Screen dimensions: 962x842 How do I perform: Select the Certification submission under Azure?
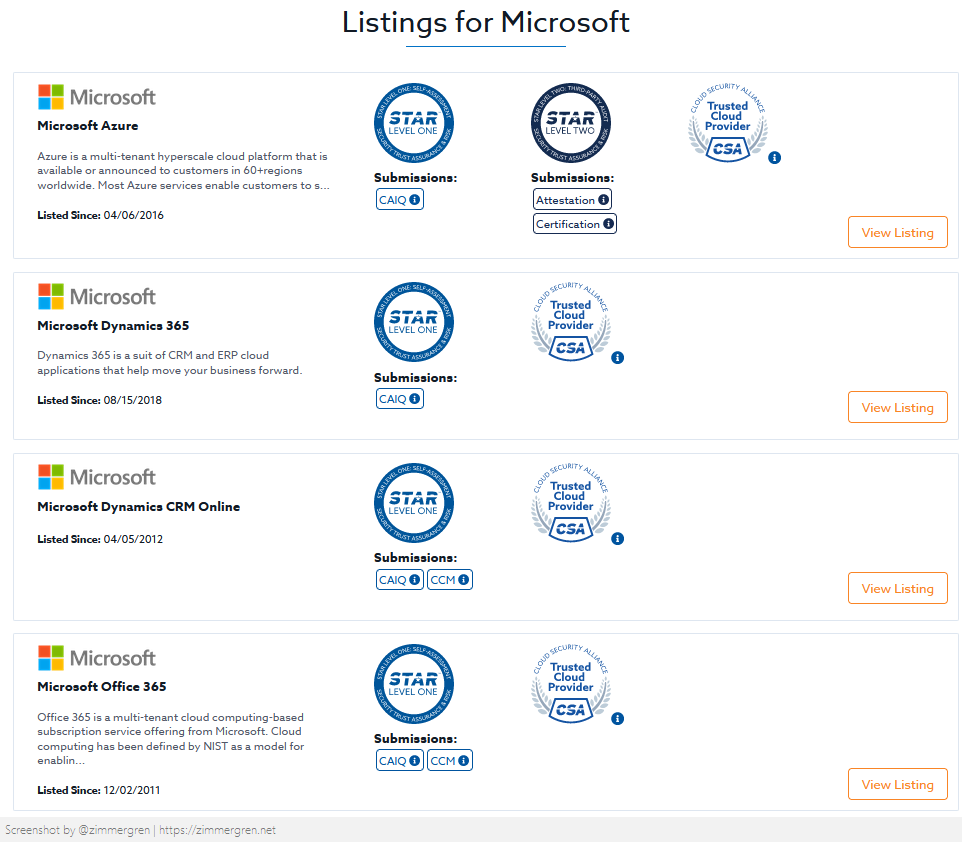pos(575,224)
